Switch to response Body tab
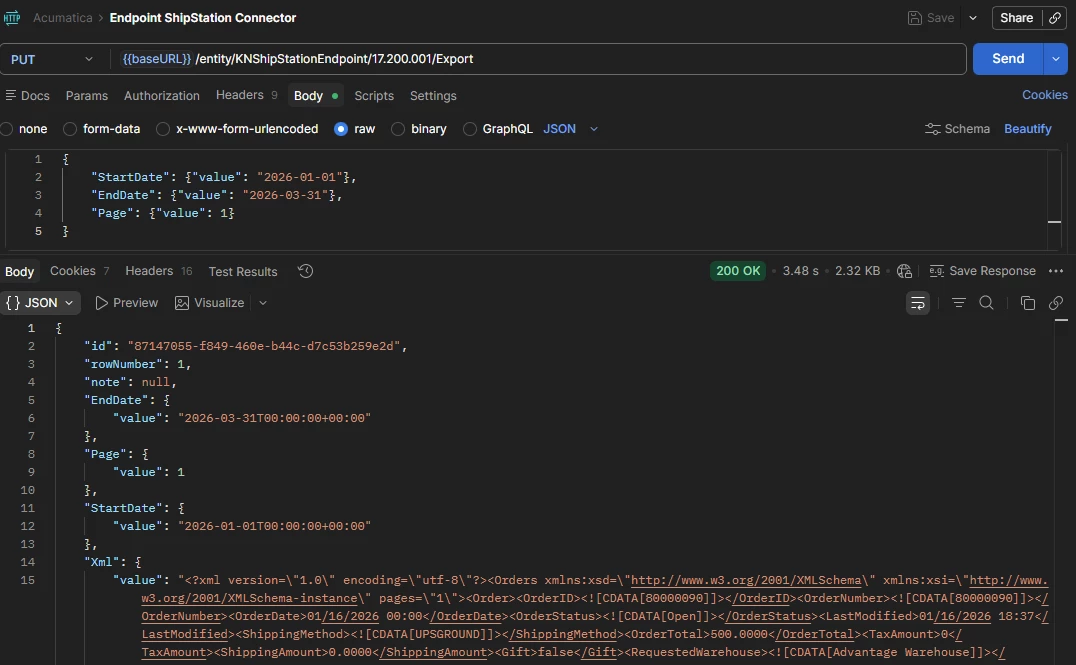 [x=19, y=271]
